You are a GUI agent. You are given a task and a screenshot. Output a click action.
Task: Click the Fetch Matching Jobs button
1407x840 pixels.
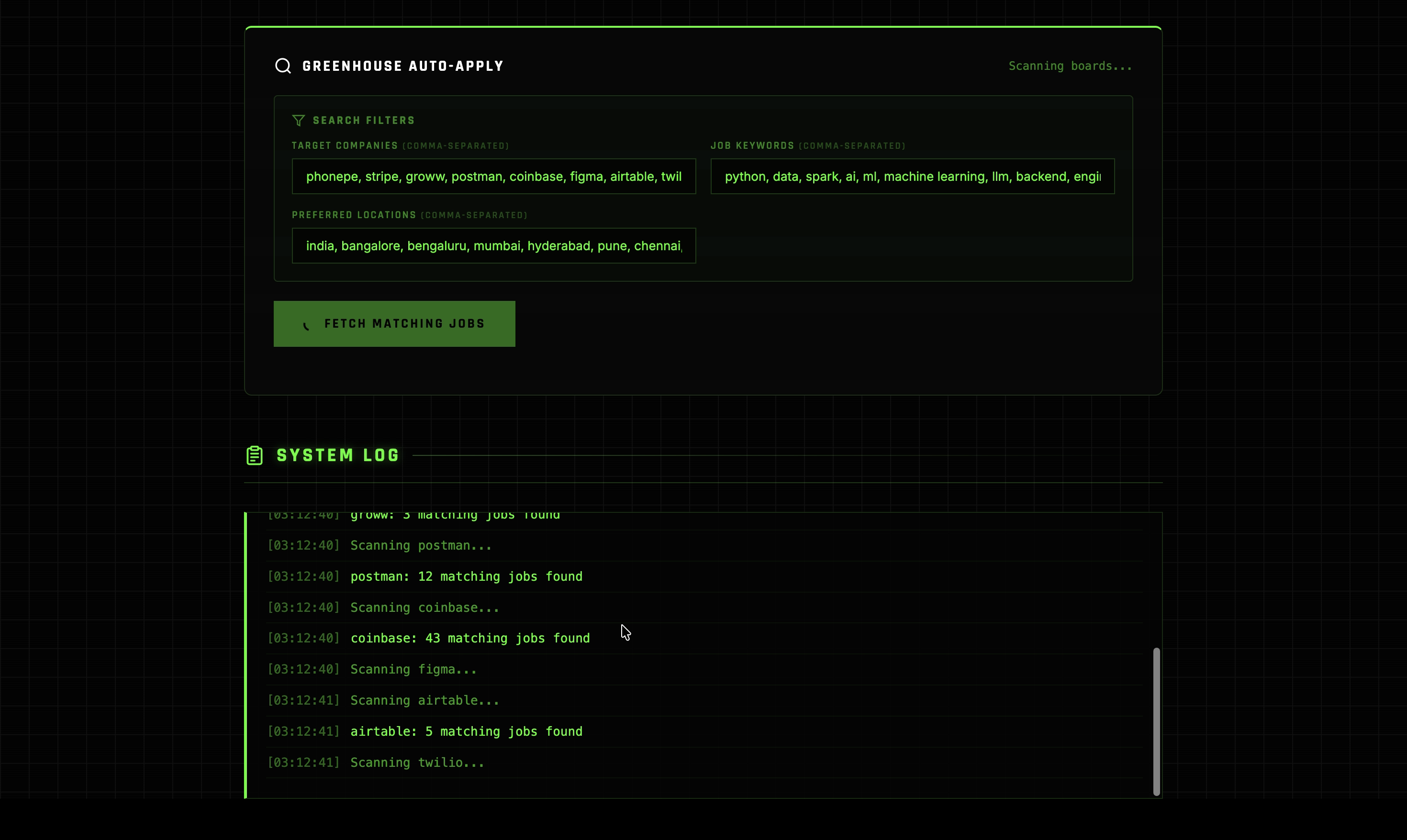(395, 324)
